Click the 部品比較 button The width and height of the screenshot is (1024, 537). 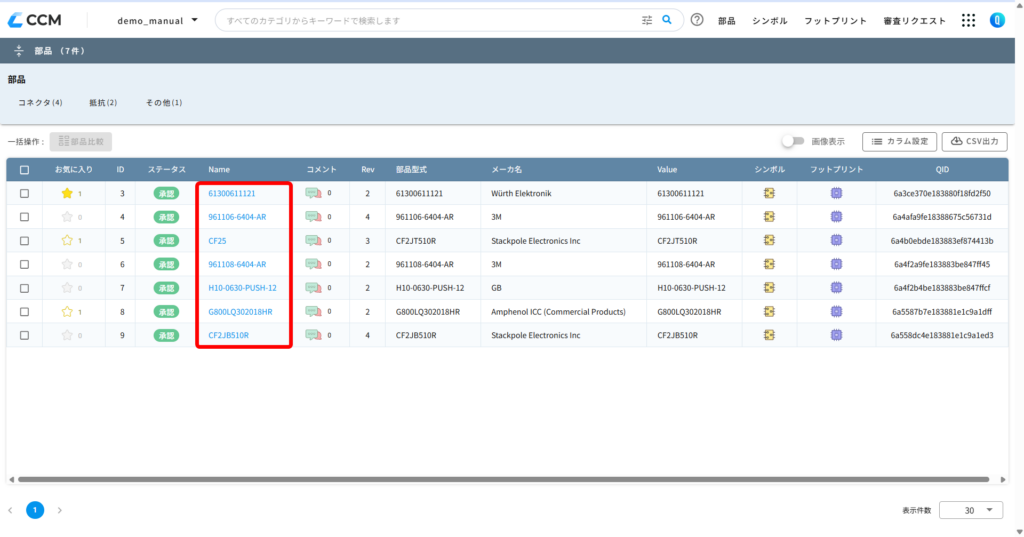point(81,141)
